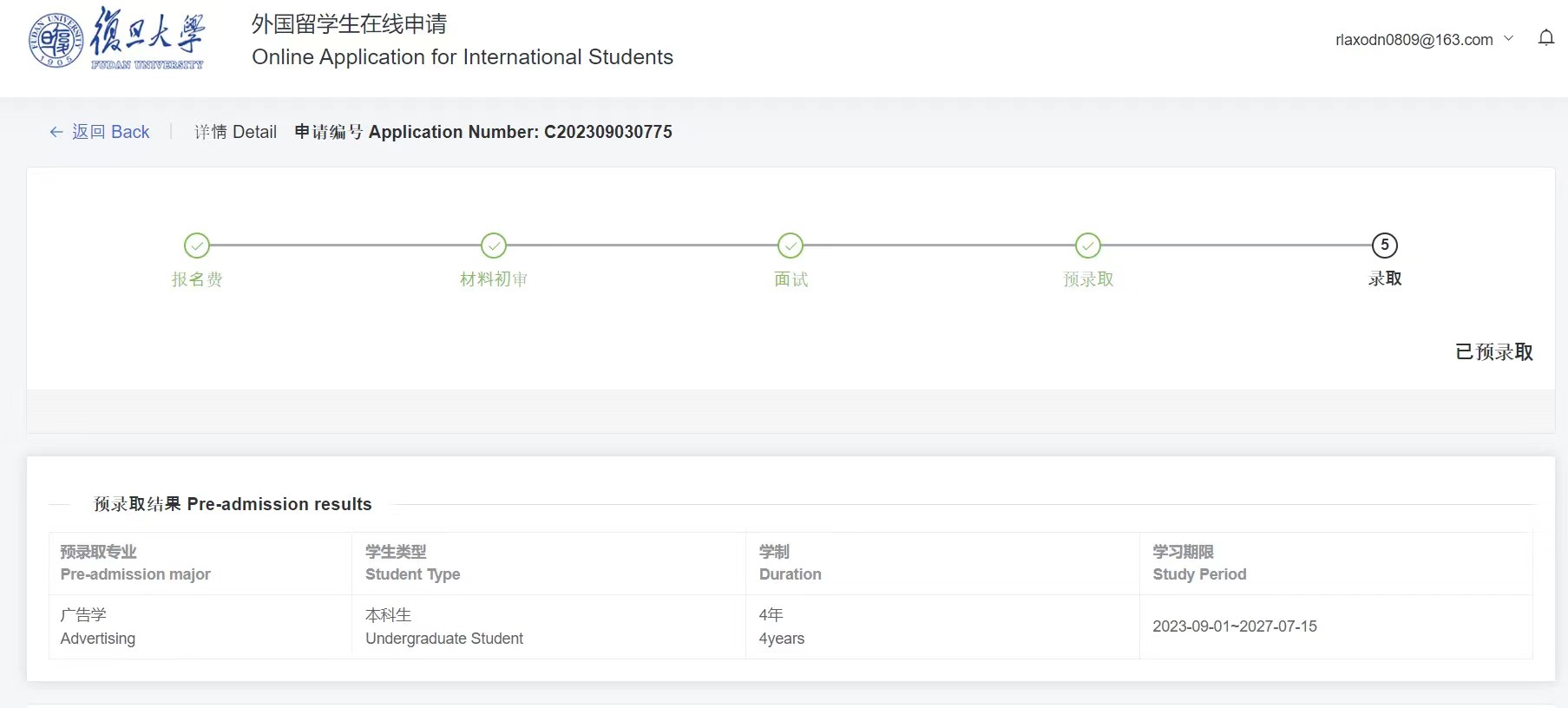Expand the account email dropdown arrow

click(x=1508, y=38)
